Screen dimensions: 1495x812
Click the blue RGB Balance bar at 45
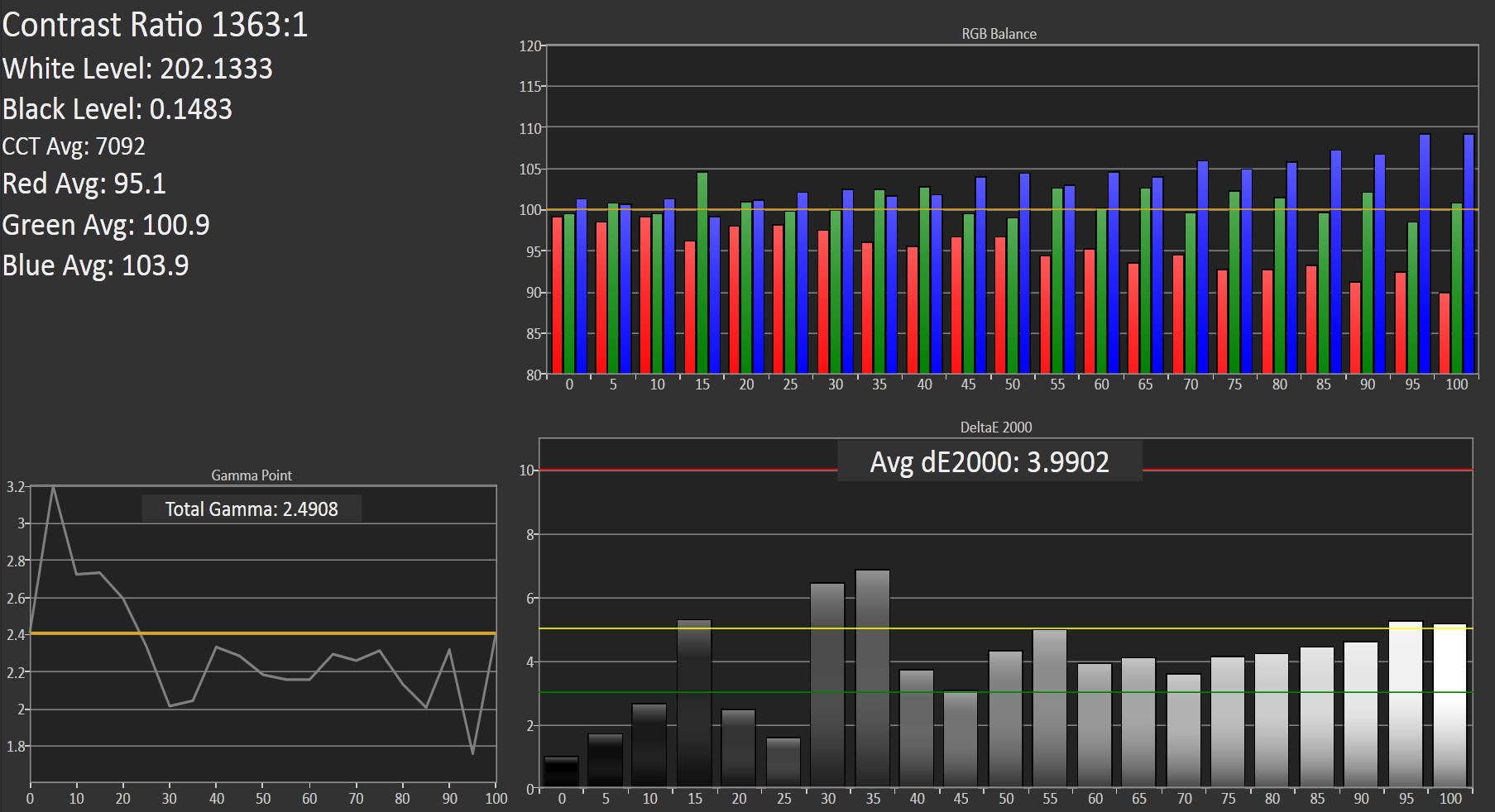coord(981,275)
